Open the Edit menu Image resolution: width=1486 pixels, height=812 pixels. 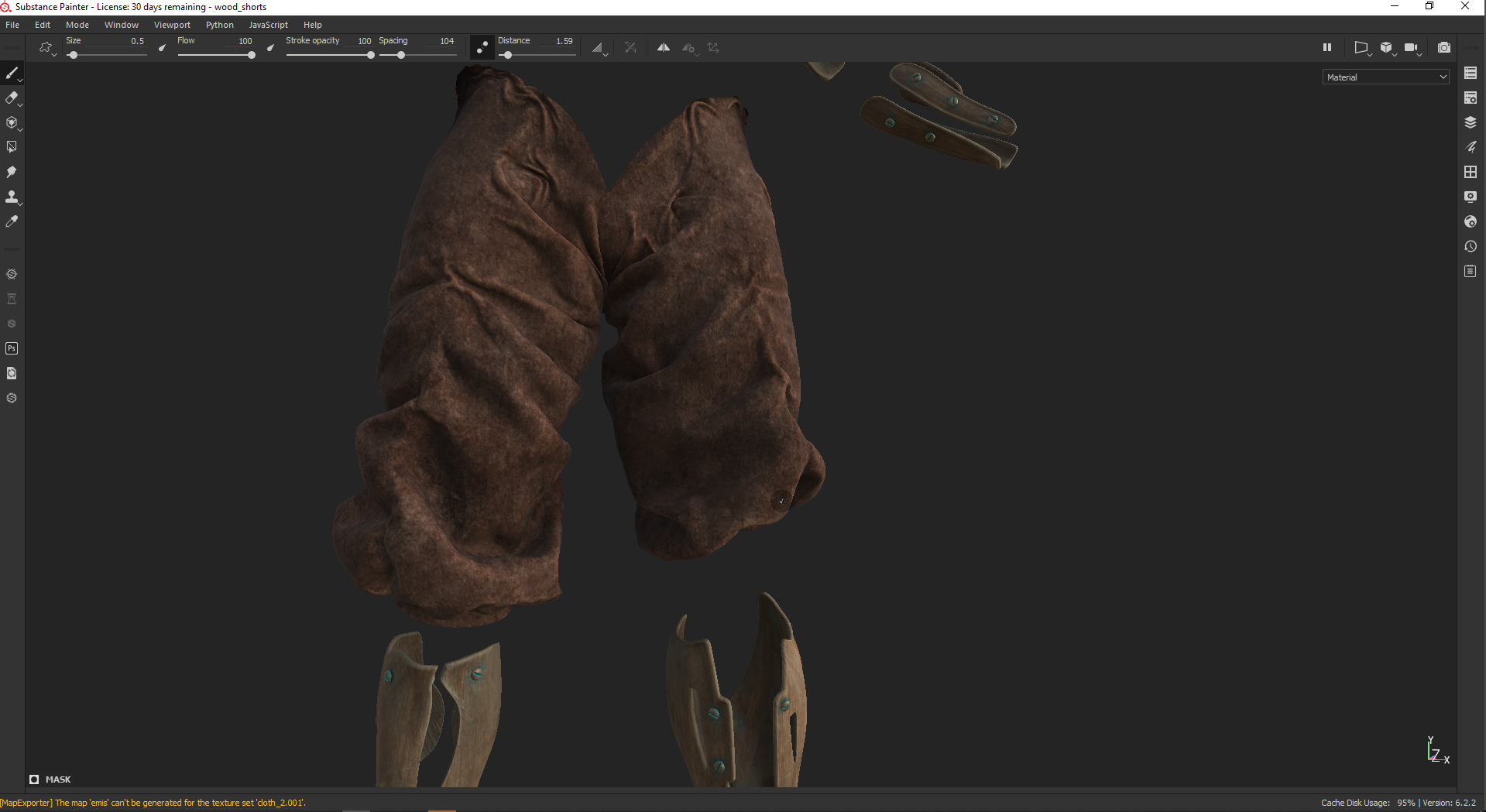[43, 25]
